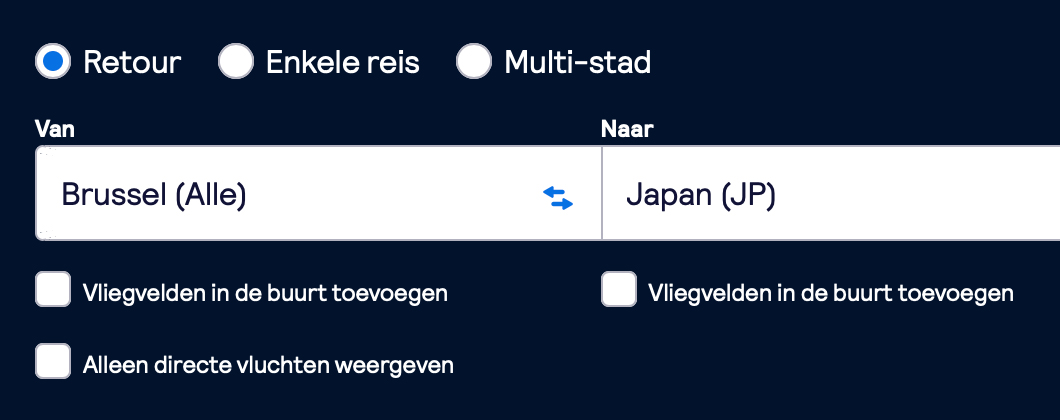Focus the Naar destination input field
The image size is (1060, 420).
[x=831, y=193]
